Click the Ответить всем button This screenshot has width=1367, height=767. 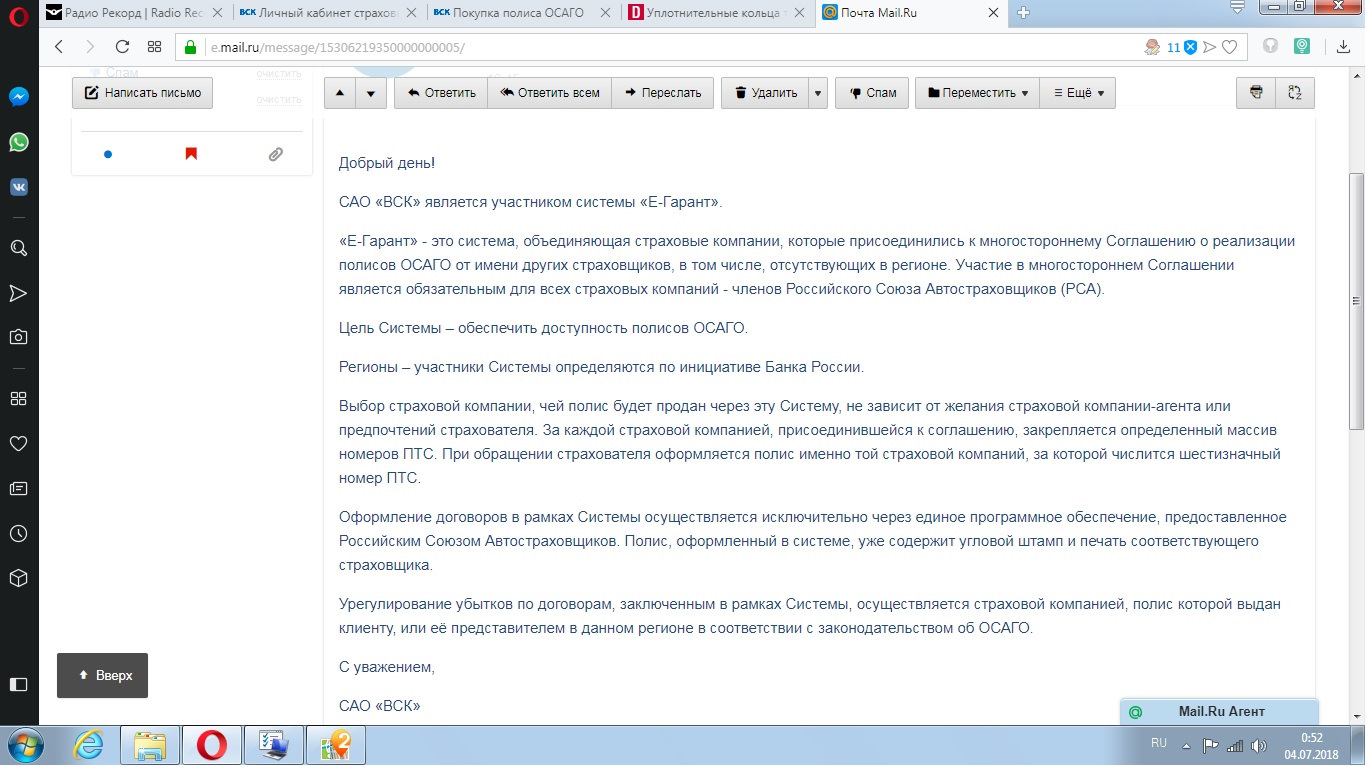(549, 93)
